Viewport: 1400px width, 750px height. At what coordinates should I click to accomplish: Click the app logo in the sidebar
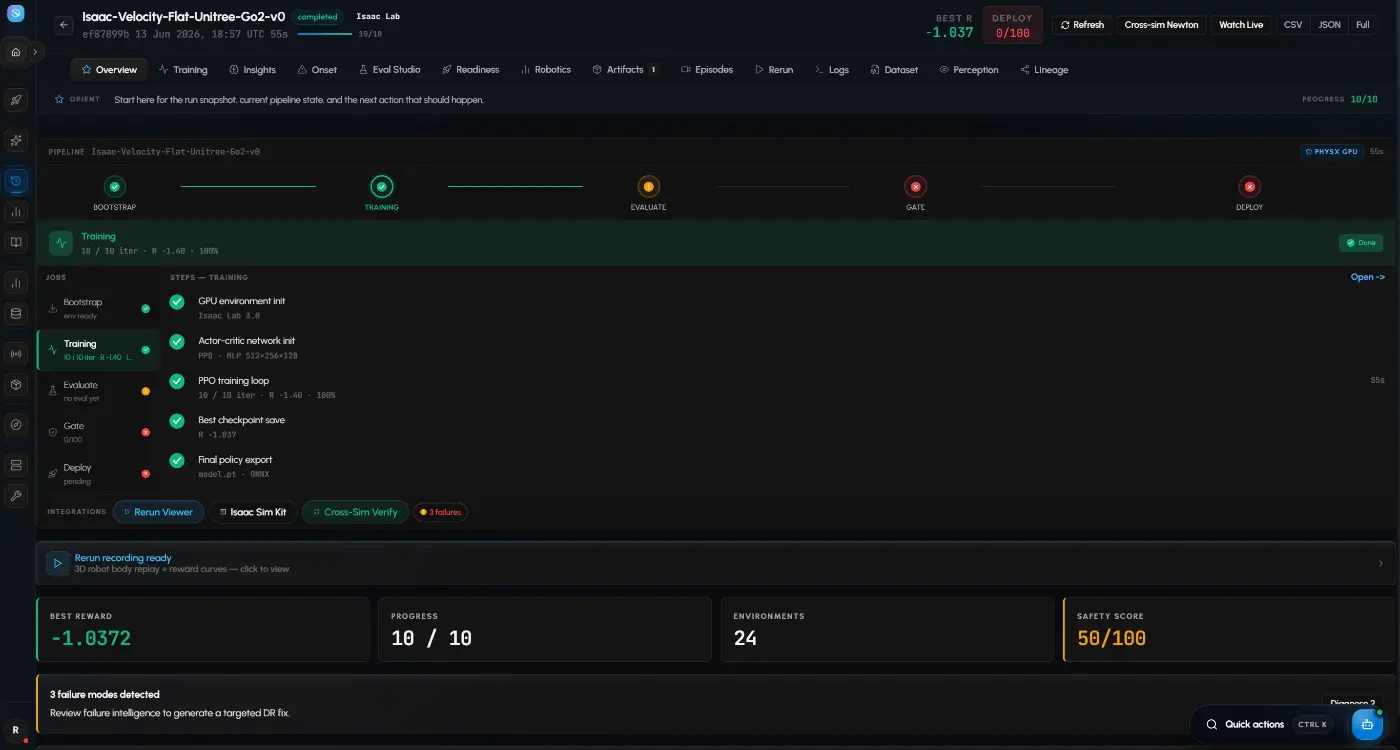[x=15, y=14]
